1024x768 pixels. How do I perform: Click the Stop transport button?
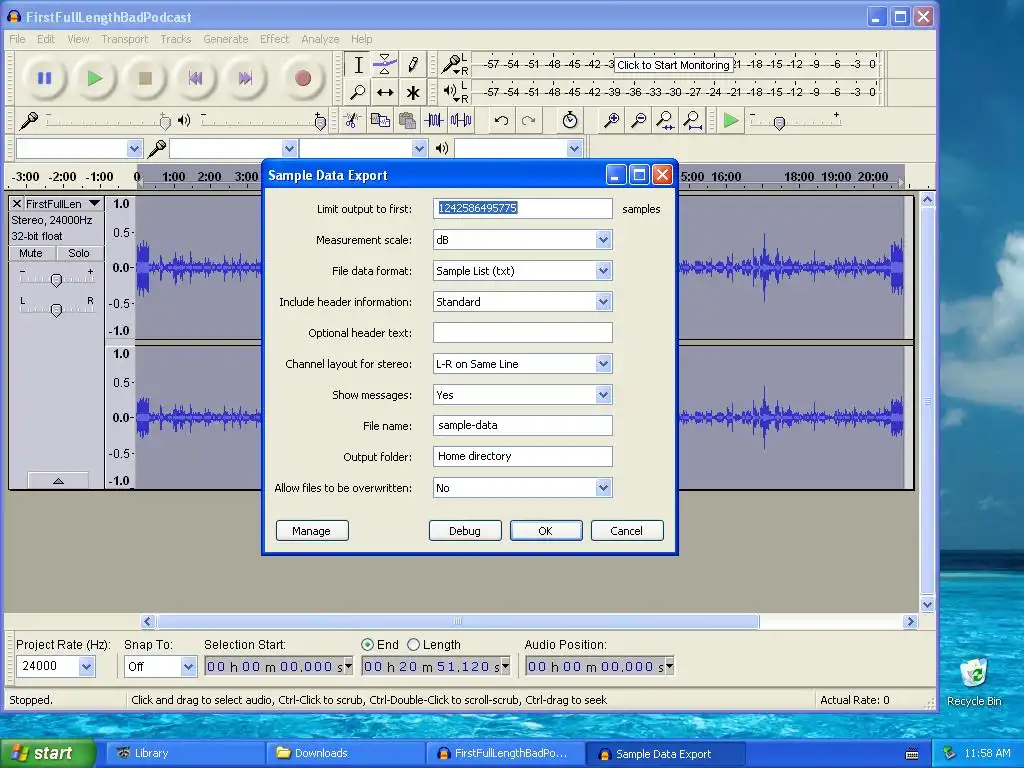tap(145, 78)
